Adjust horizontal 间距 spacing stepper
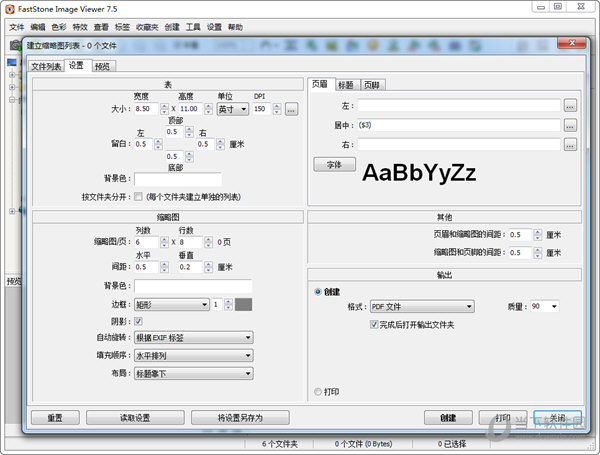The image size is (600, 455). [x=164, y=267]
